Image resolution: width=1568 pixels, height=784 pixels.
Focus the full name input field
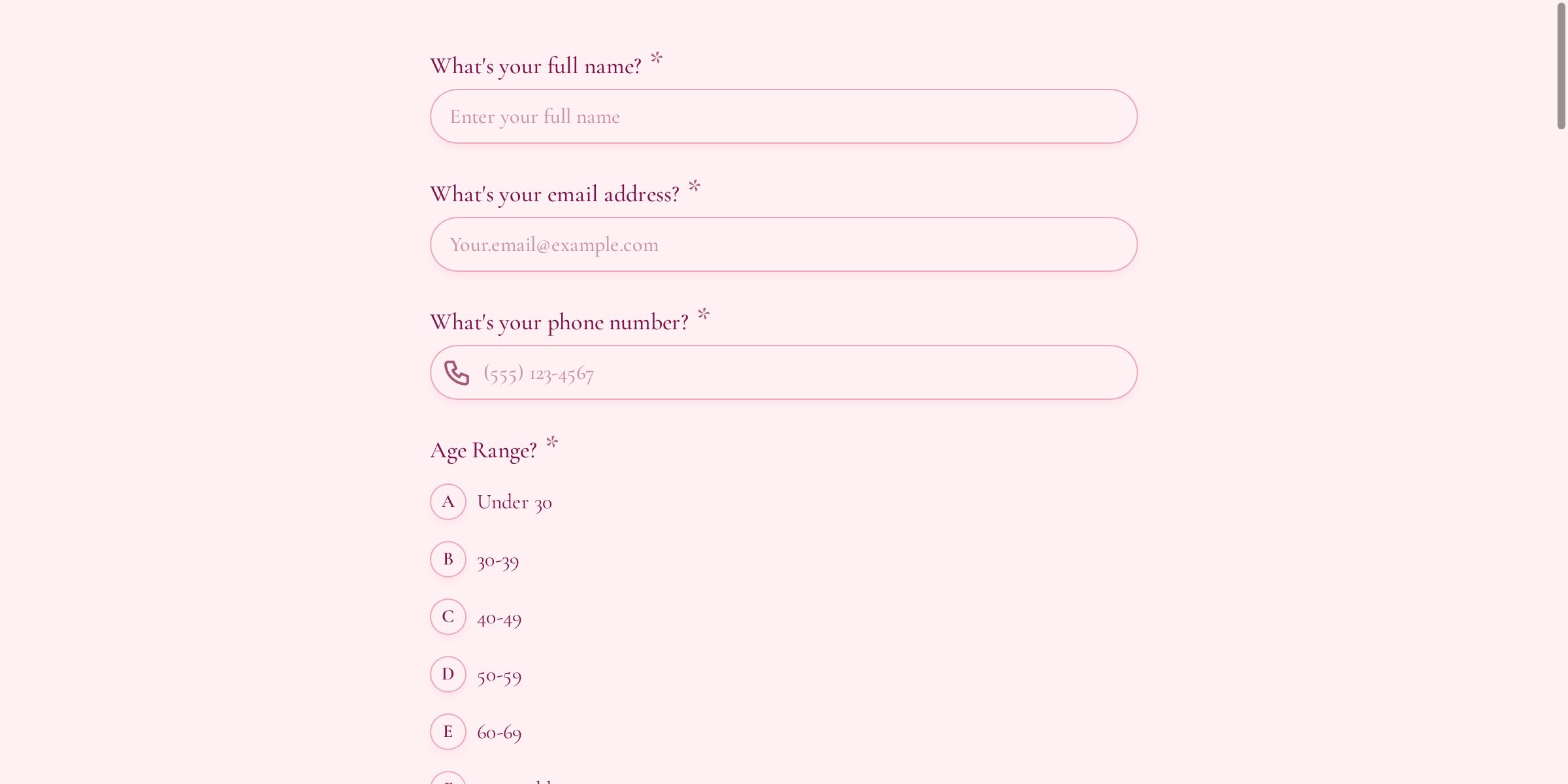[784, 116]
